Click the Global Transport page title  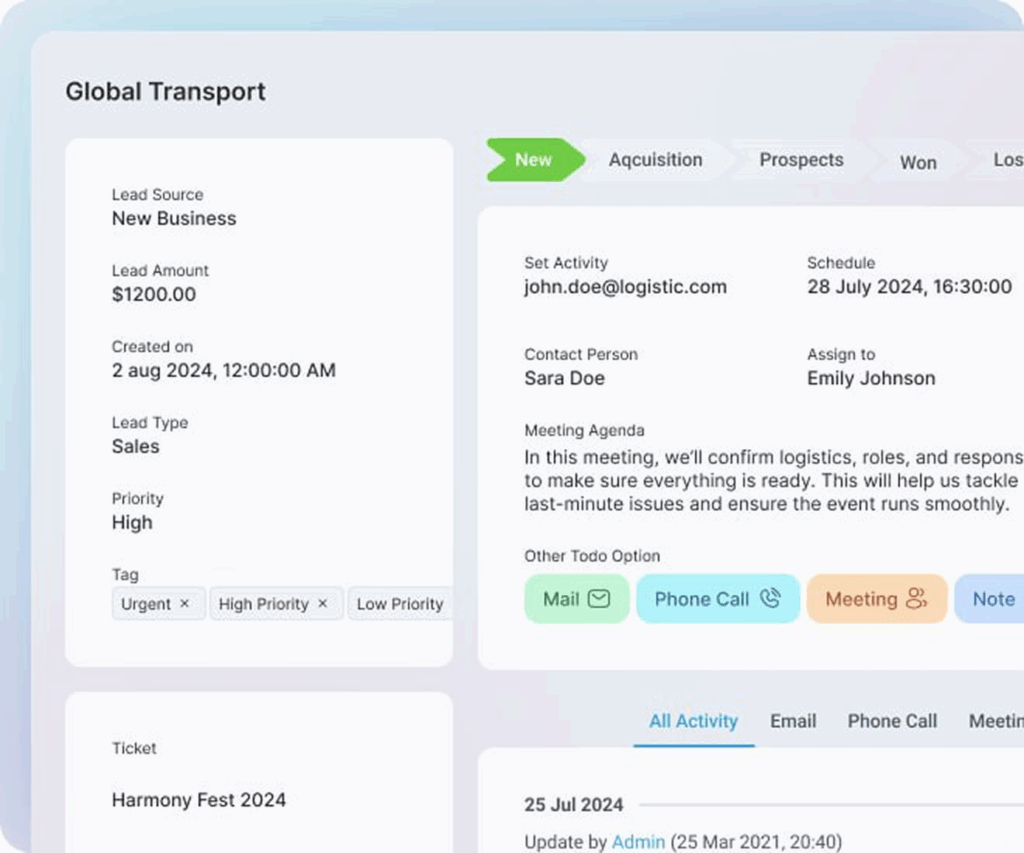[166, 92]
